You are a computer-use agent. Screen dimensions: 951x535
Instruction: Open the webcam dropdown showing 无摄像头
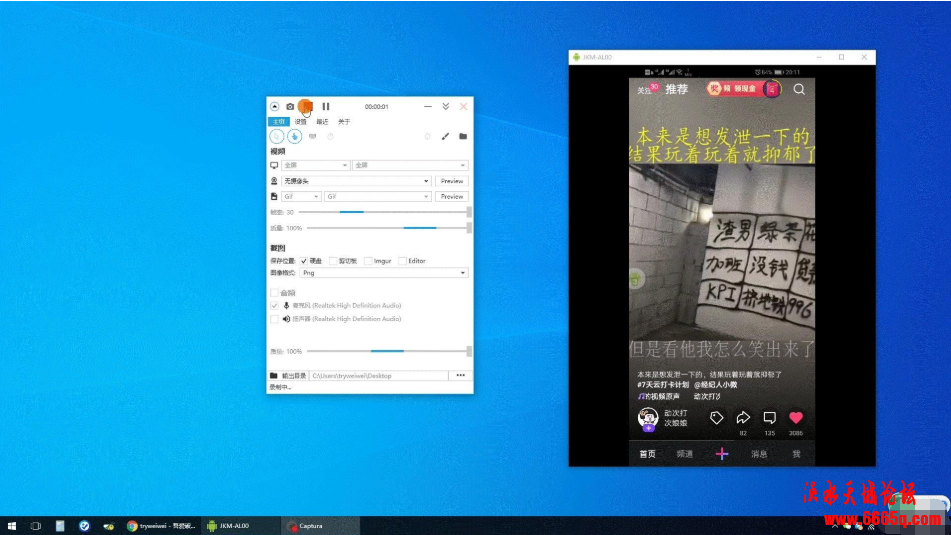tap(356, 181)
